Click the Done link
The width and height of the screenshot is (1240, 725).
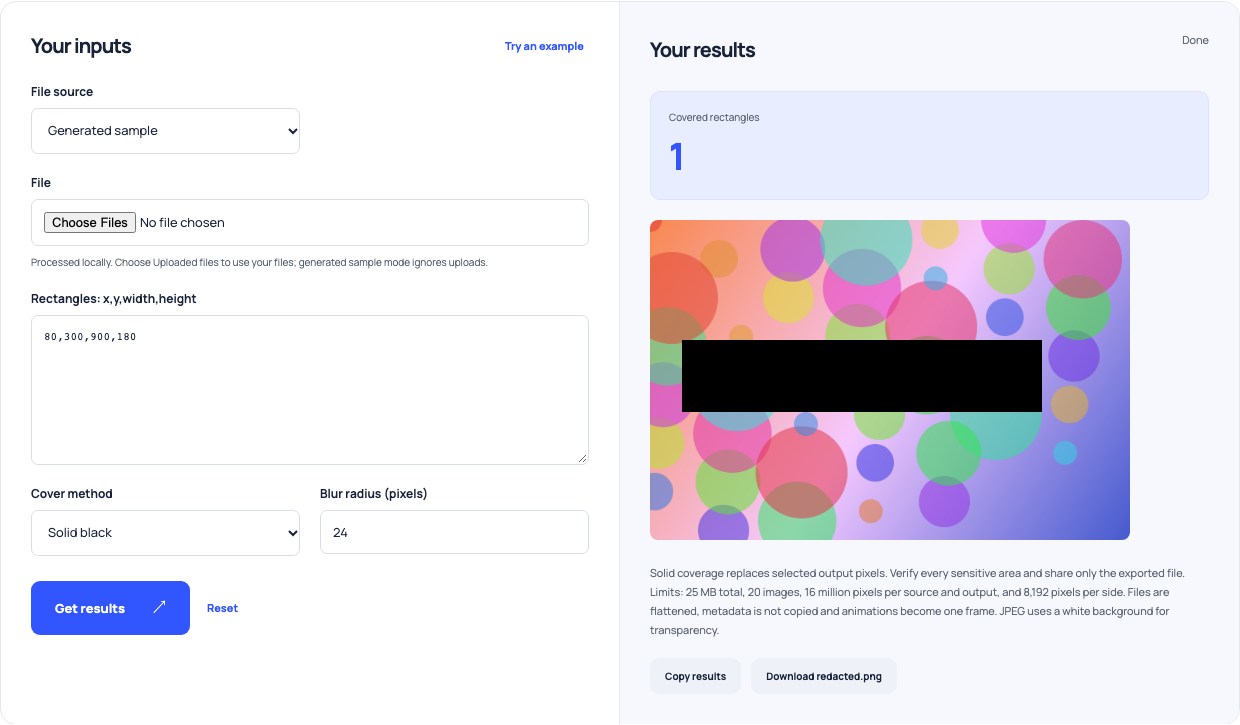[x=1195, y=40]
